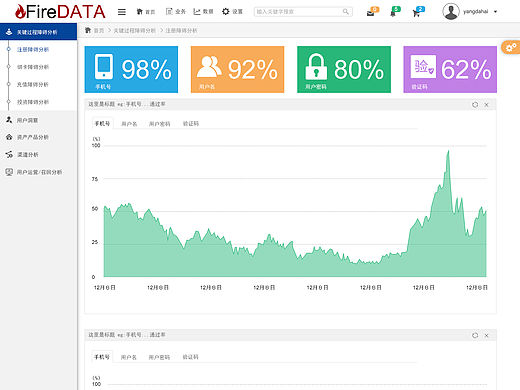Viewport: 520px width, 390px height.
Task: Click the second chart panel title text
Action: [127, 335]
